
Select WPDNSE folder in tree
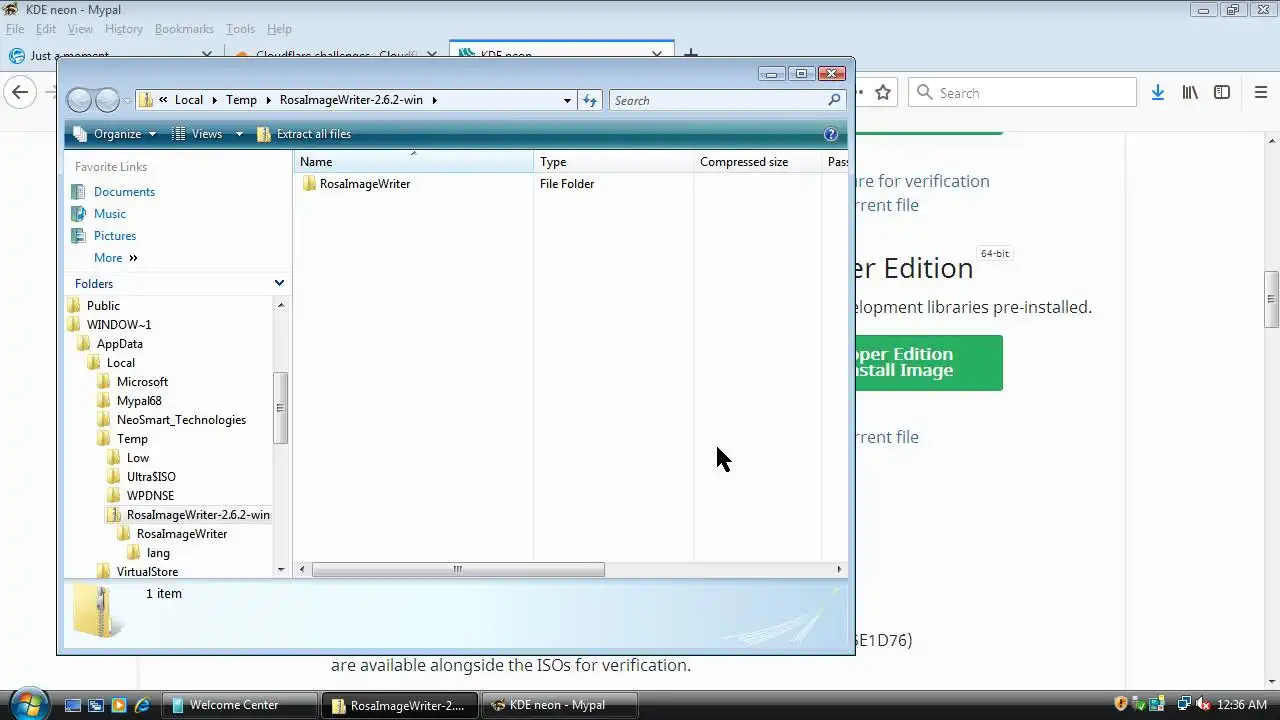pos(150,496)
